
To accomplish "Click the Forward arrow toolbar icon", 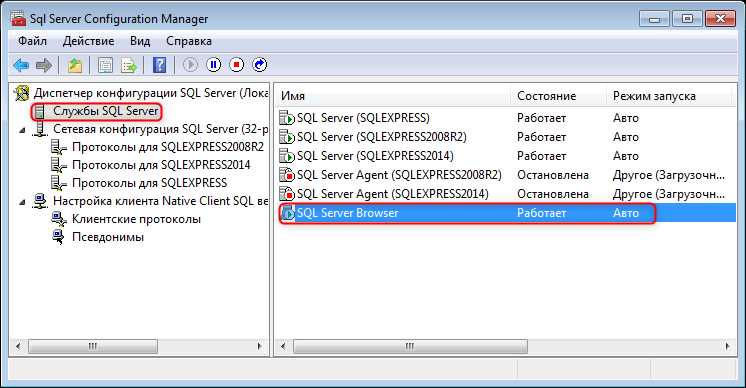I will point(44,65).
